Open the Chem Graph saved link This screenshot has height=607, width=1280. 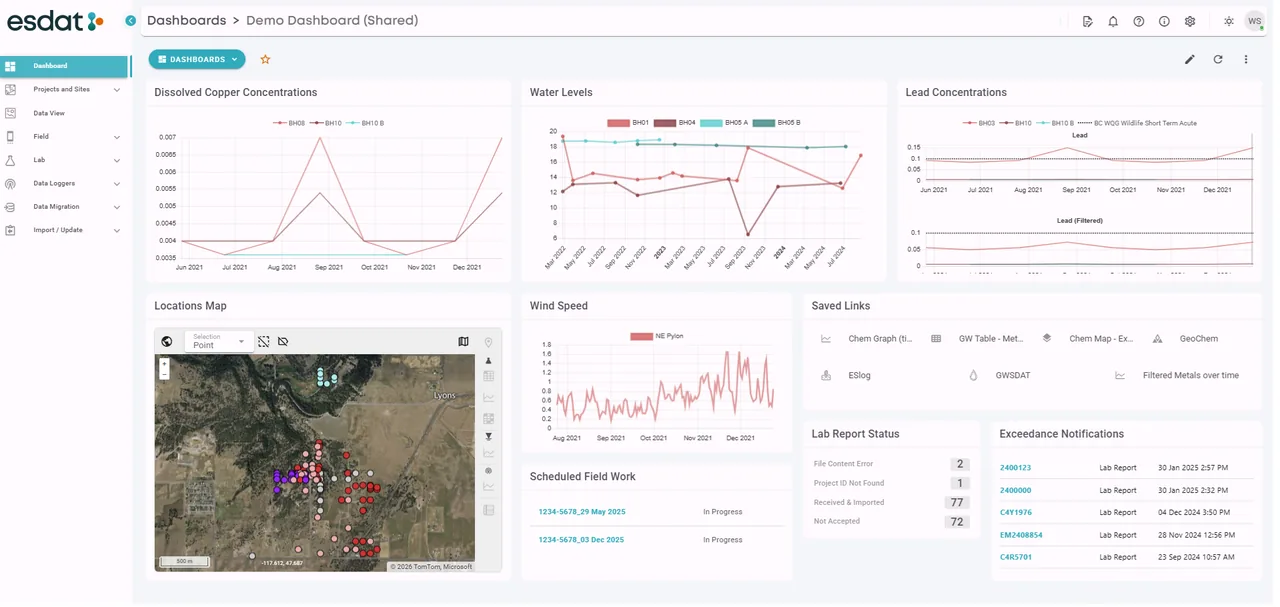click(880, 339)
